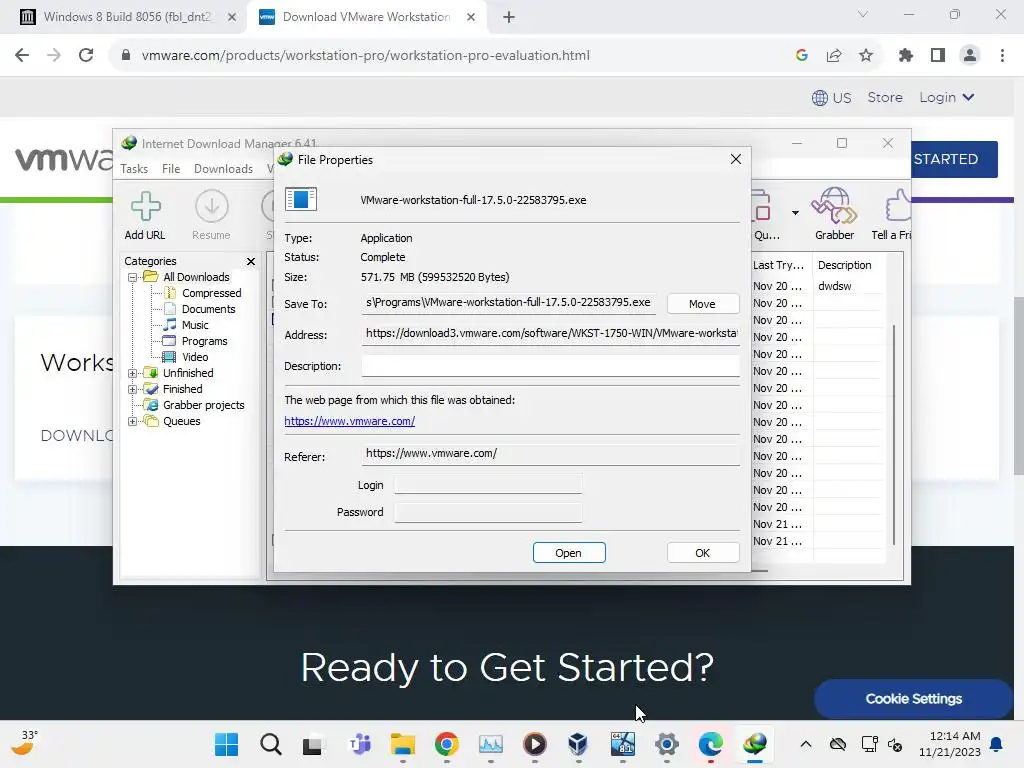Close the File Properties dialog
1024x768 pixels.
coord(735,159)
